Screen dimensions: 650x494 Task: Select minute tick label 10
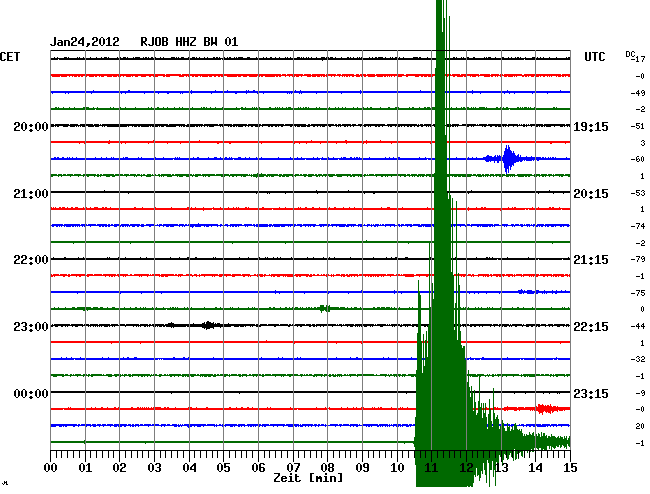pyautogui.click(x=397, y=468)
